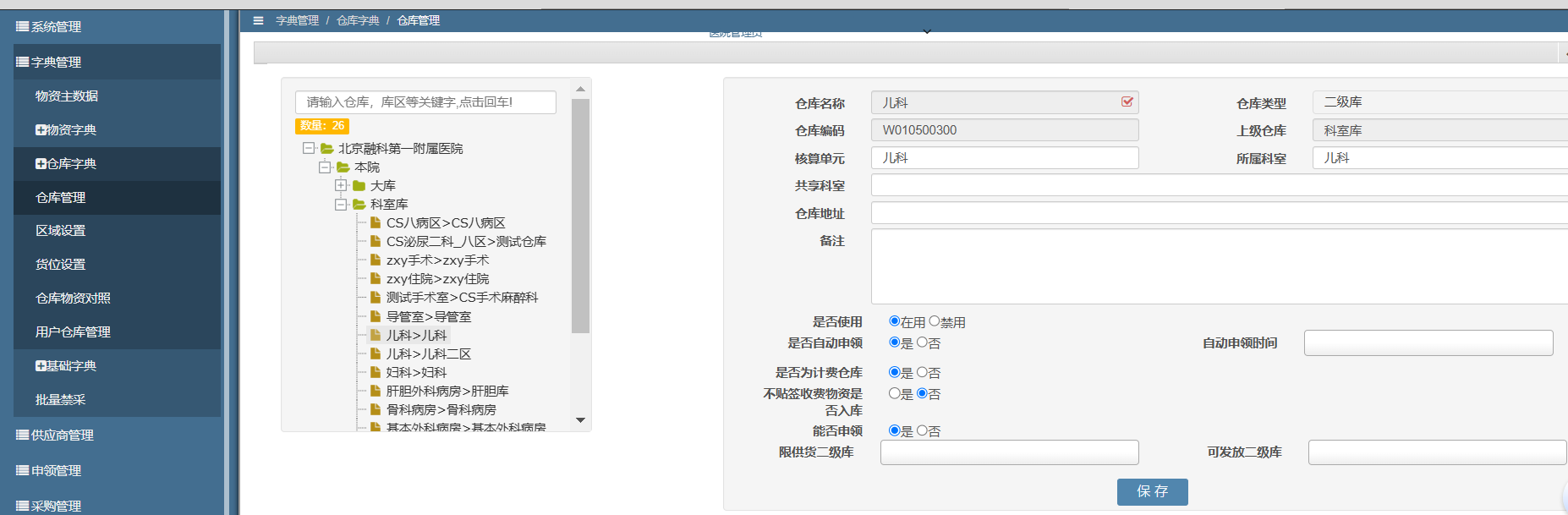Click the red check icon in 仓库名称 field
The width and height of the screenshot is (1568, 515).
click(1127, 101)
